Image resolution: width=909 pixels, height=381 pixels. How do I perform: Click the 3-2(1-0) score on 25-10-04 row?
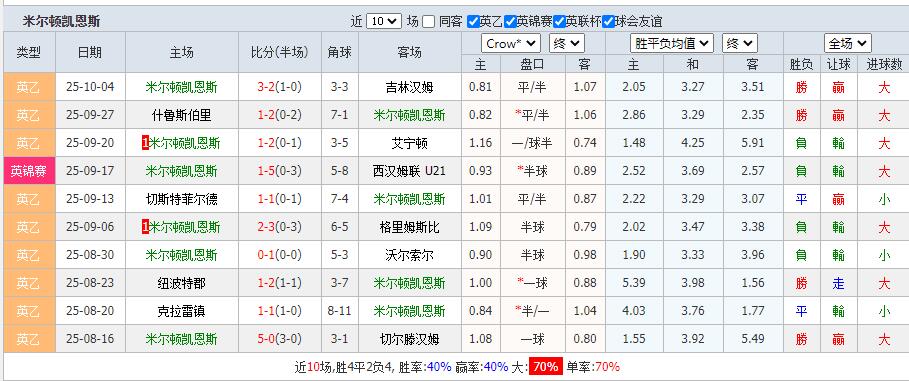coord(279,88)
